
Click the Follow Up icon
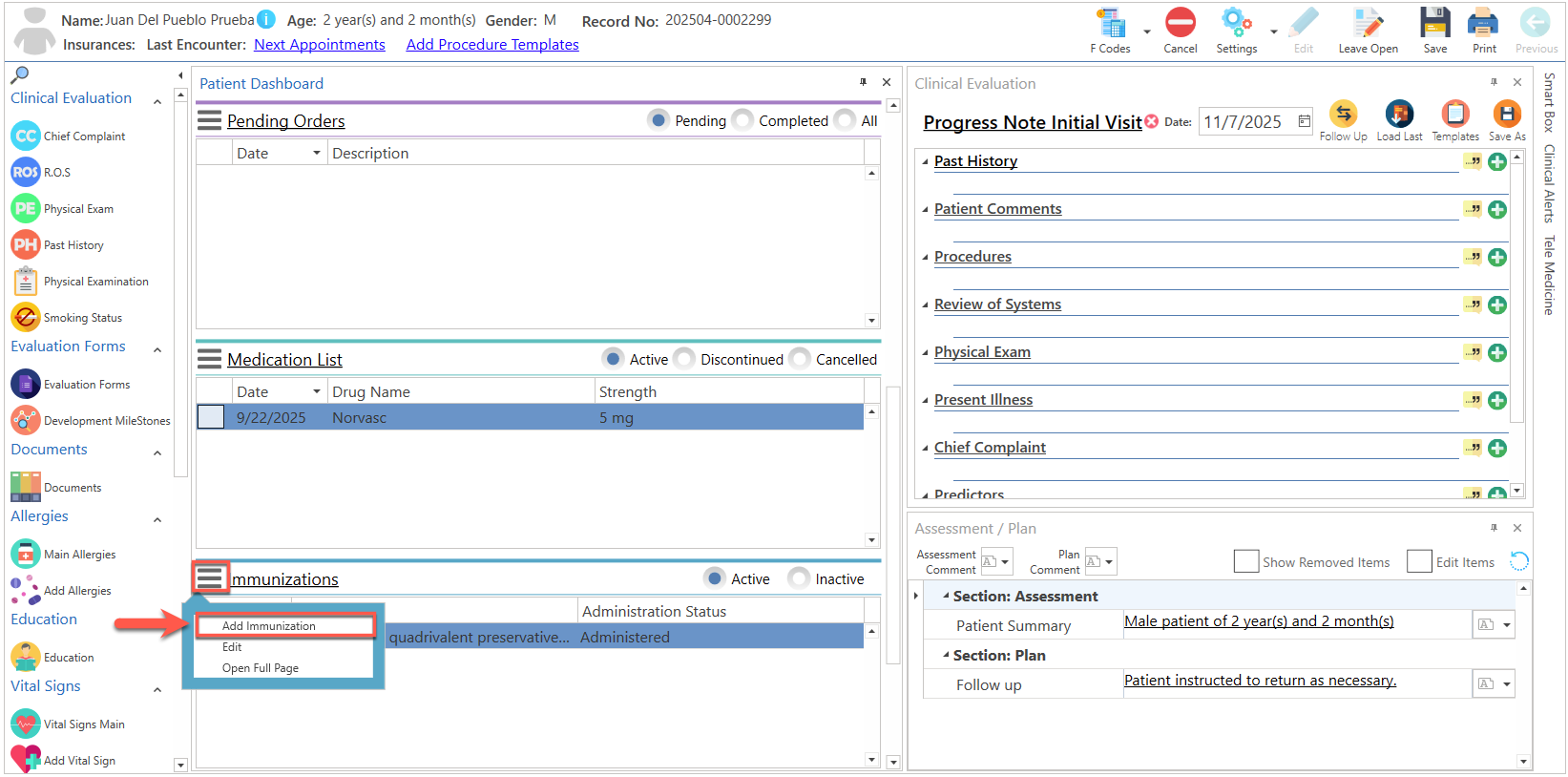point(1344,115)
